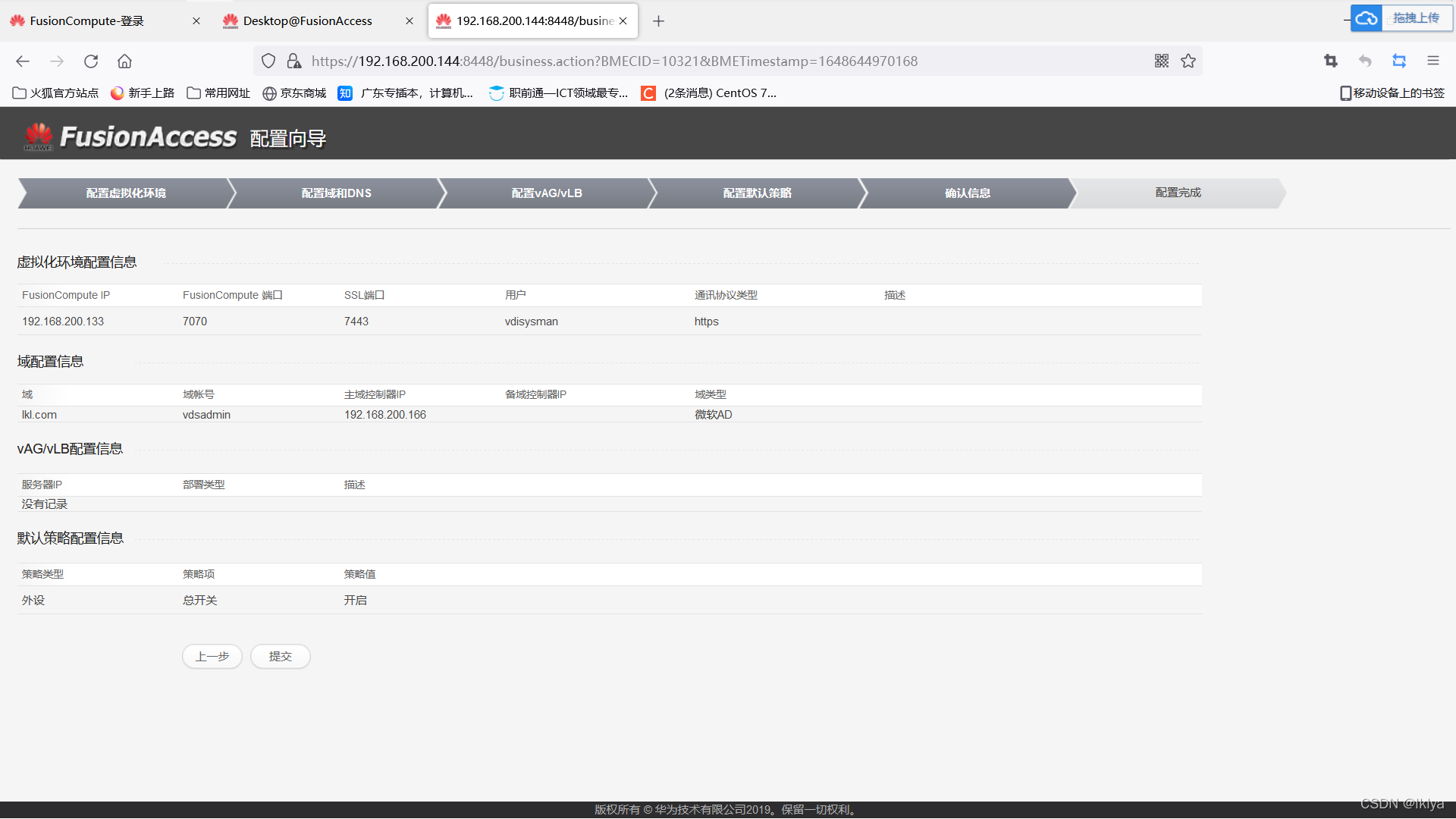Click the screenshot crop icon in toolbar
1456x819 pixels.
click(x=1331, y=61)
